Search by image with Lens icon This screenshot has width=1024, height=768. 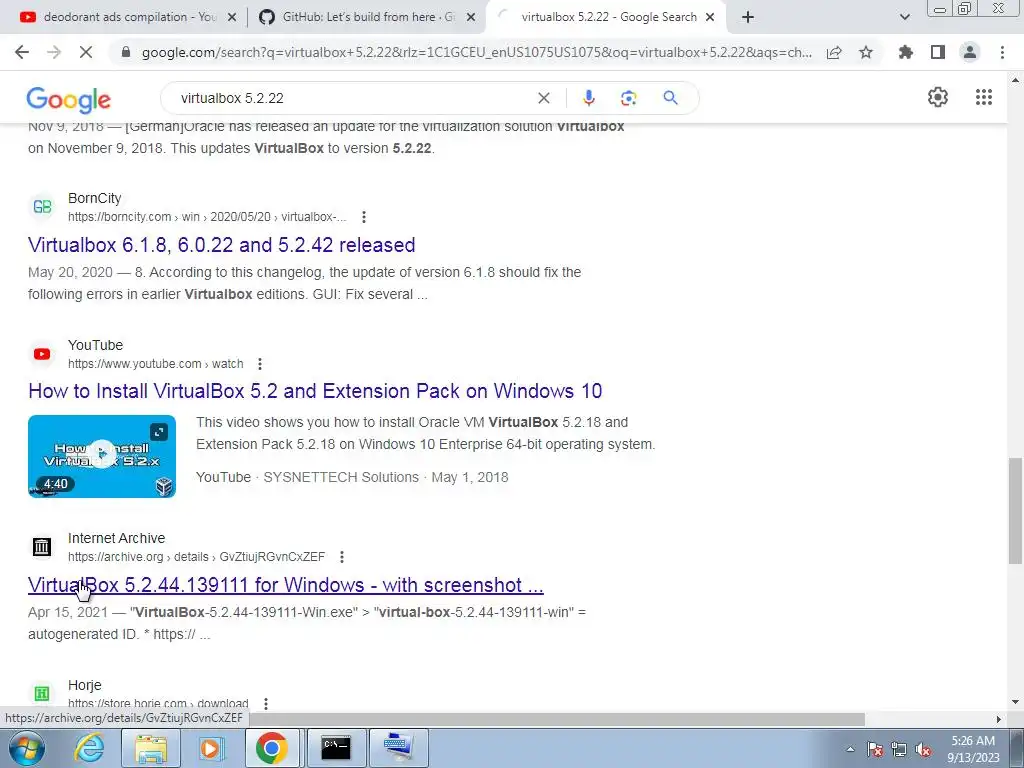628,98
